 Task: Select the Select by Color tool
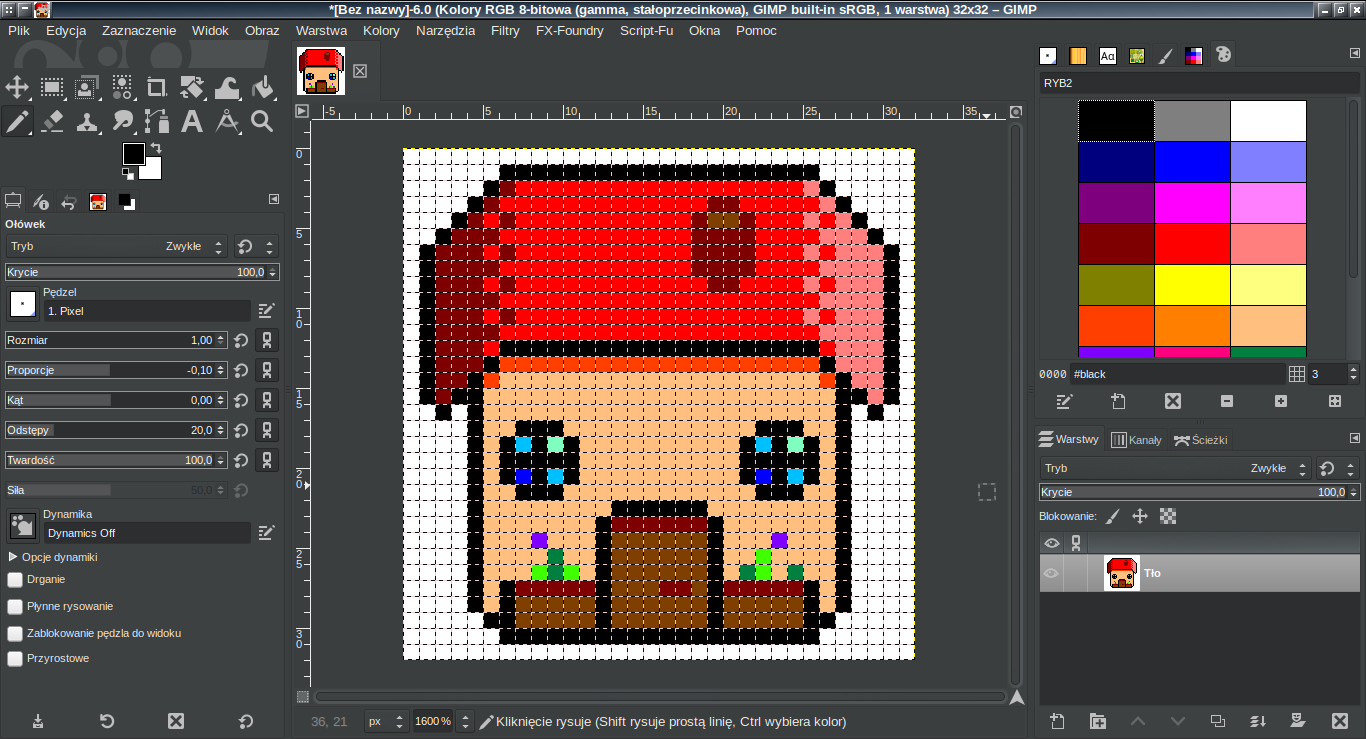coord(122,88)
